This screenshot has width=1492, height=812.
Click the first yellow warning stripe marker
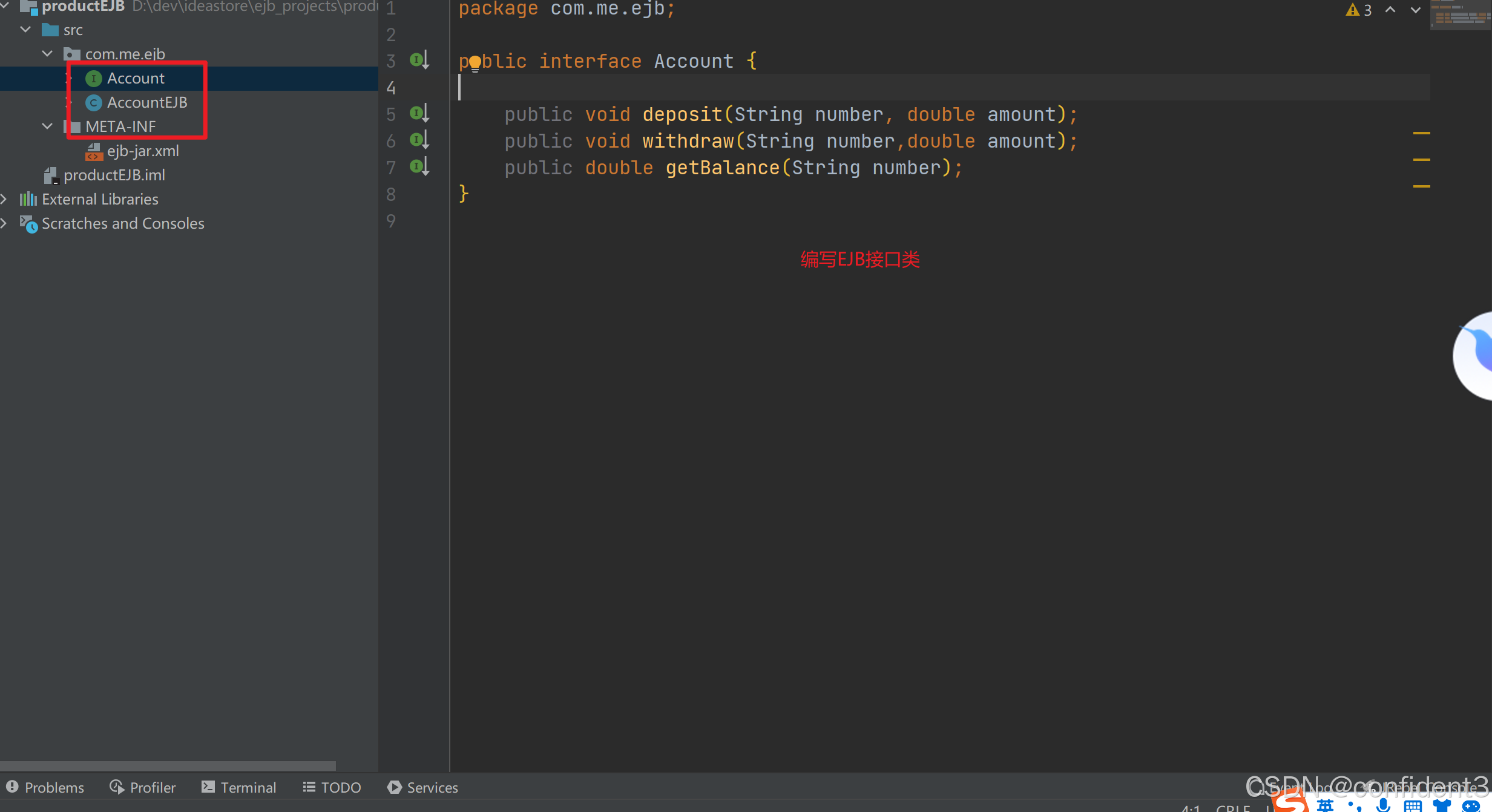click(x=1421, y=133)
